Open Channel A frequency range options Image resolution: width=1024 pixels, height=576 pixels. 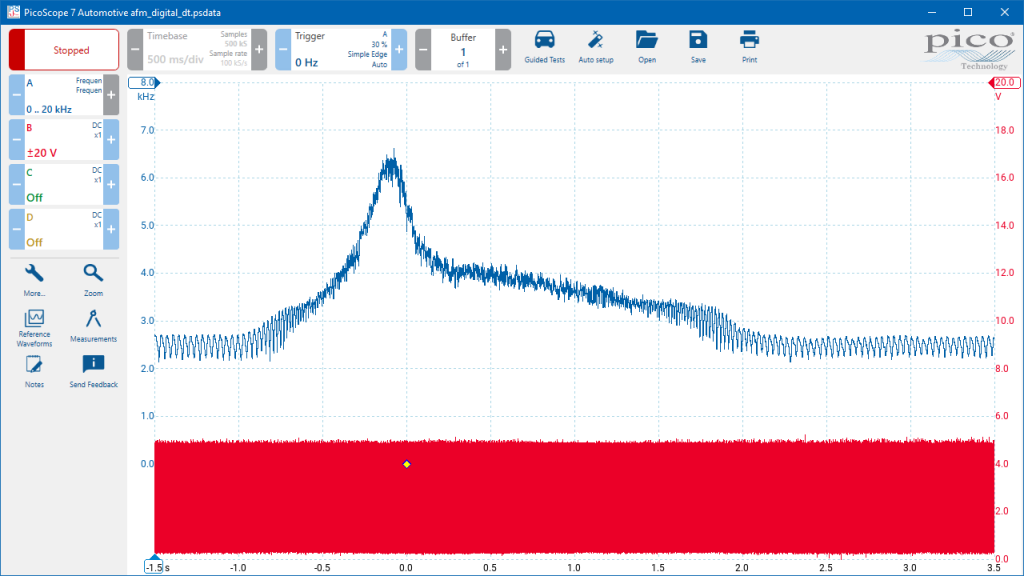tap(64, 95)
